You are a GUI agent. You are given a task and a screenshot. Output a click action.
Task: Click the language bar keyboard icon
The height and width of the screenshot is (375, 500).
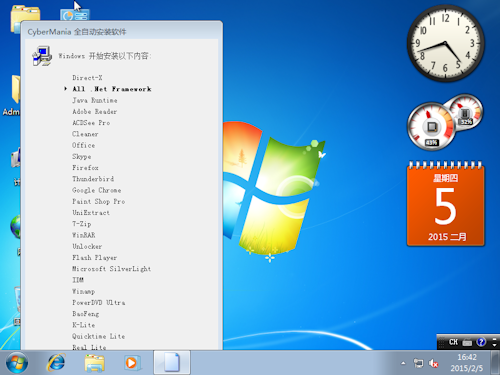pos(467,342)
